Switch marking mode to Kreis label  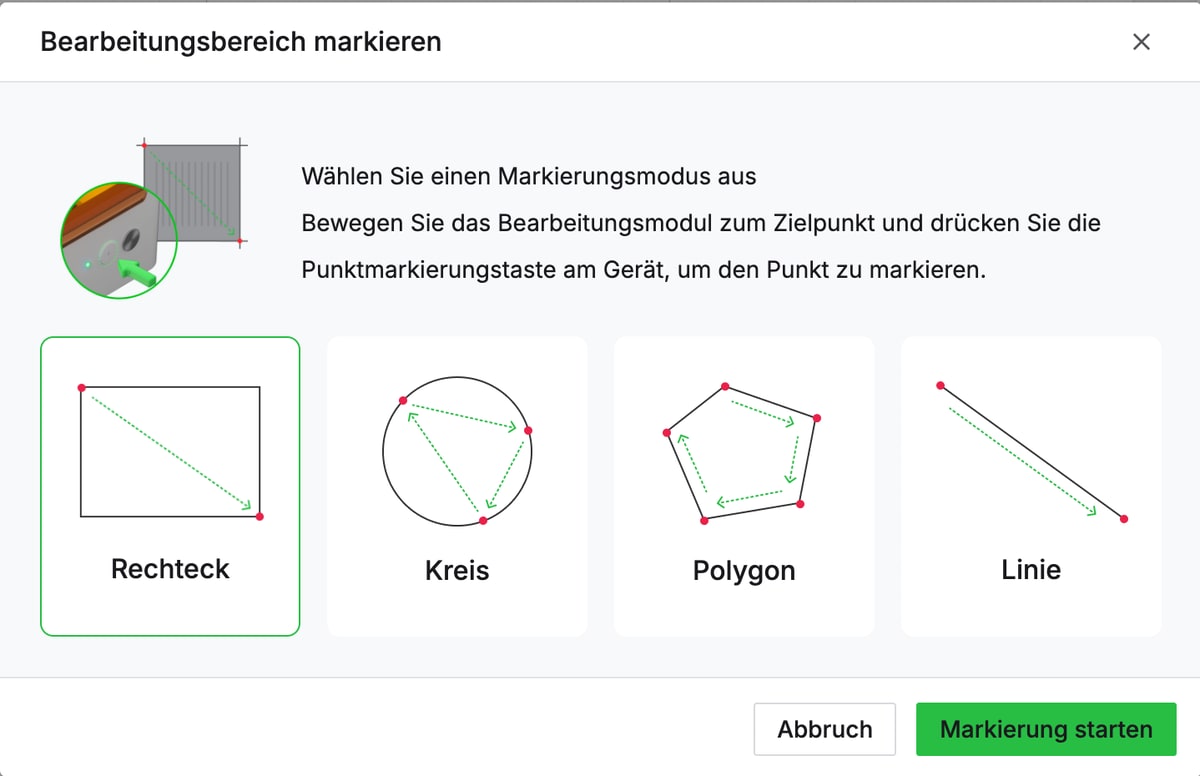[x=457, y=571]
